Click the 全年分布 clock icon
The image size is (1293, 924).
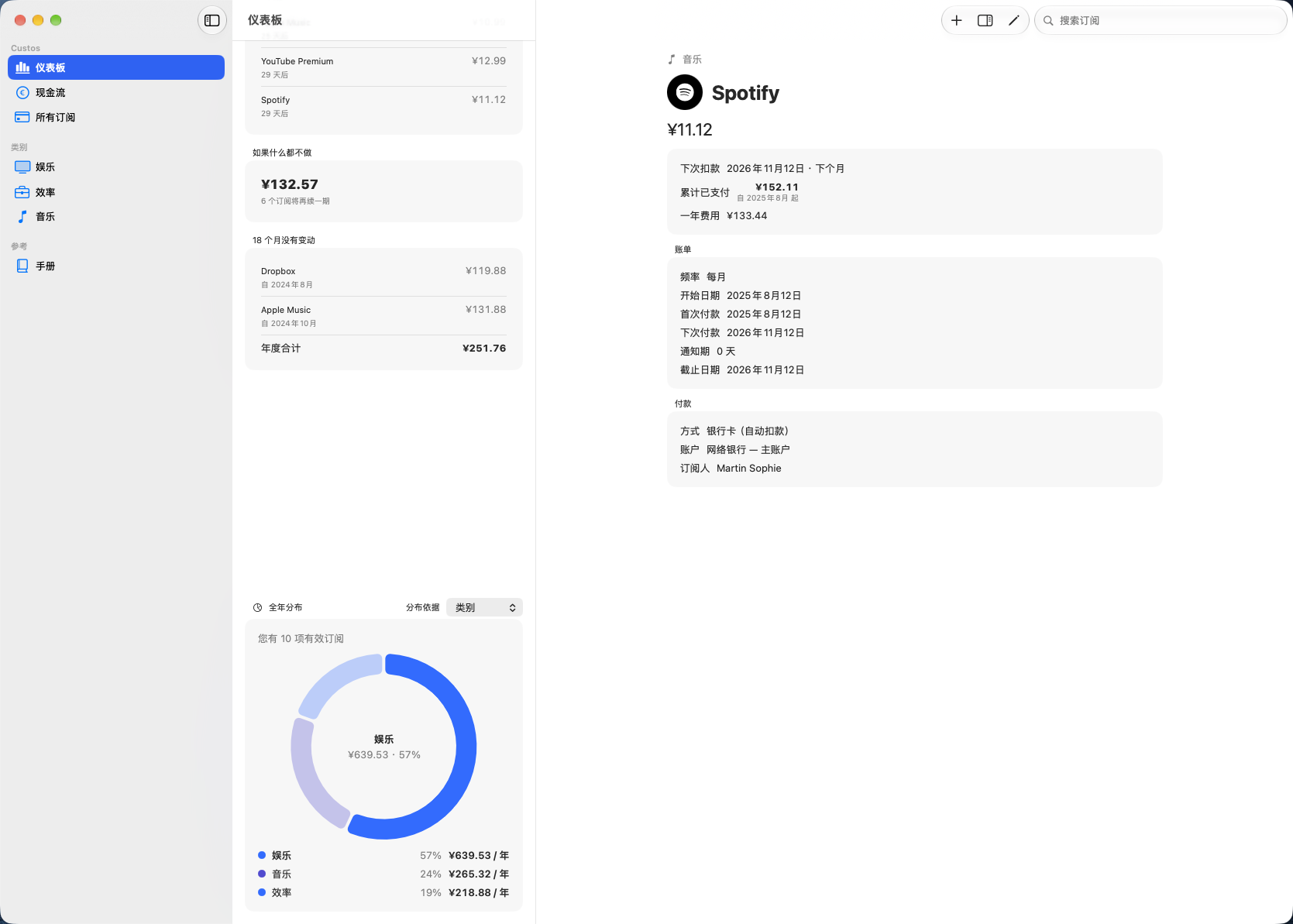(x=258, y=608)
